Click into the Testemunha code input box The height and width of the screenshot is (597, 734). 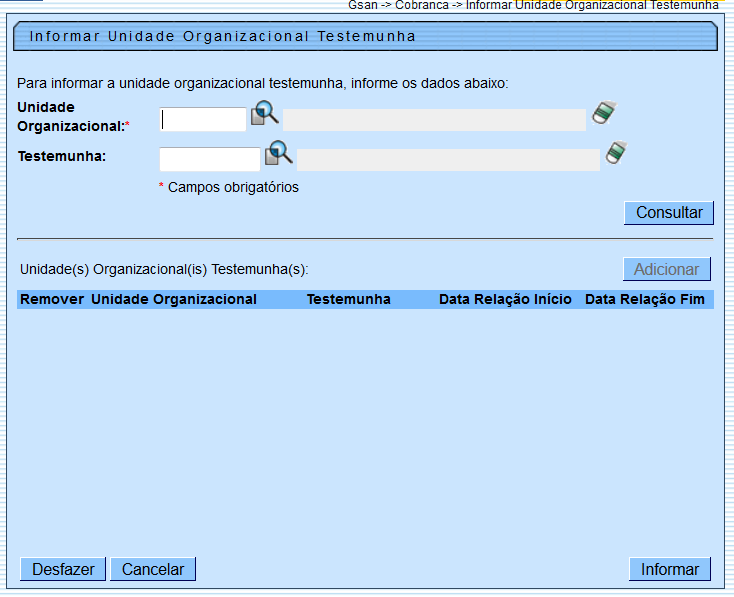point(209,159)
